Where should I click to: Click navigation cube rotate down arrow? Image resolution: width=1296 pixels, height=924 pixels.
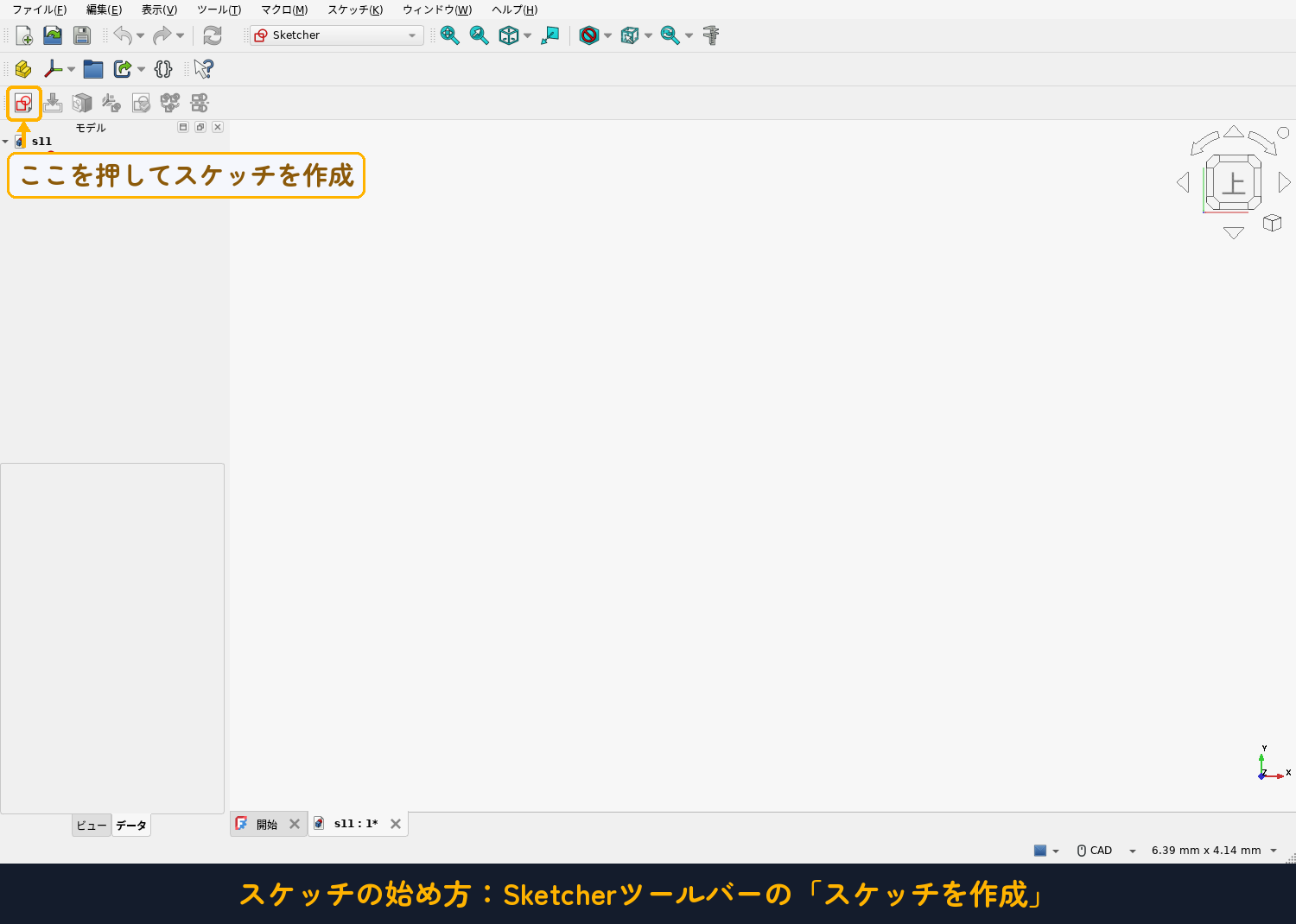[x=1234, y=233]
